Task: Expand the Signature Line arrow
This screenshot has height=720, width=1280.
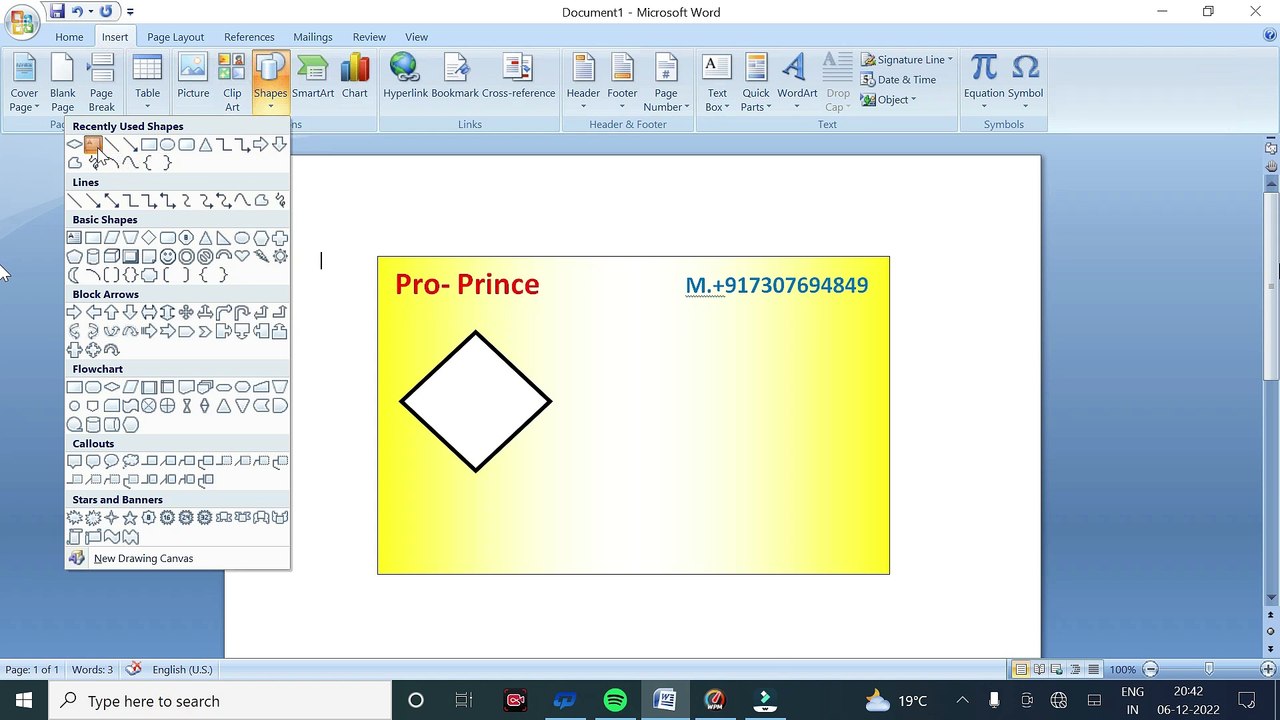Action: [950, 60]
